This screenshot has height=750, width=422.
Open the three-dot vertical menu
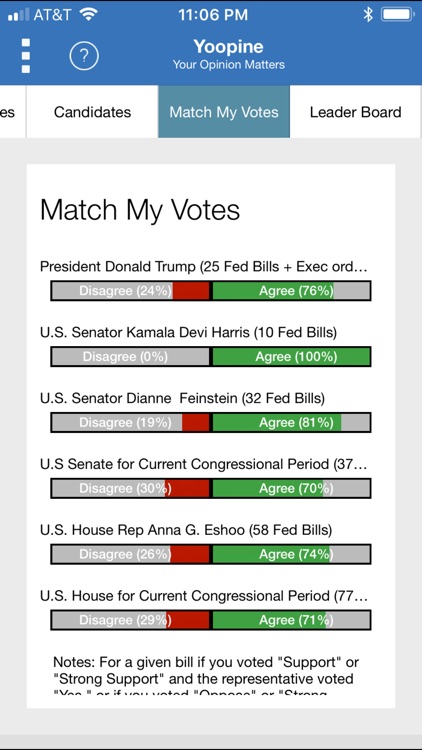click(x=26, y=56)
